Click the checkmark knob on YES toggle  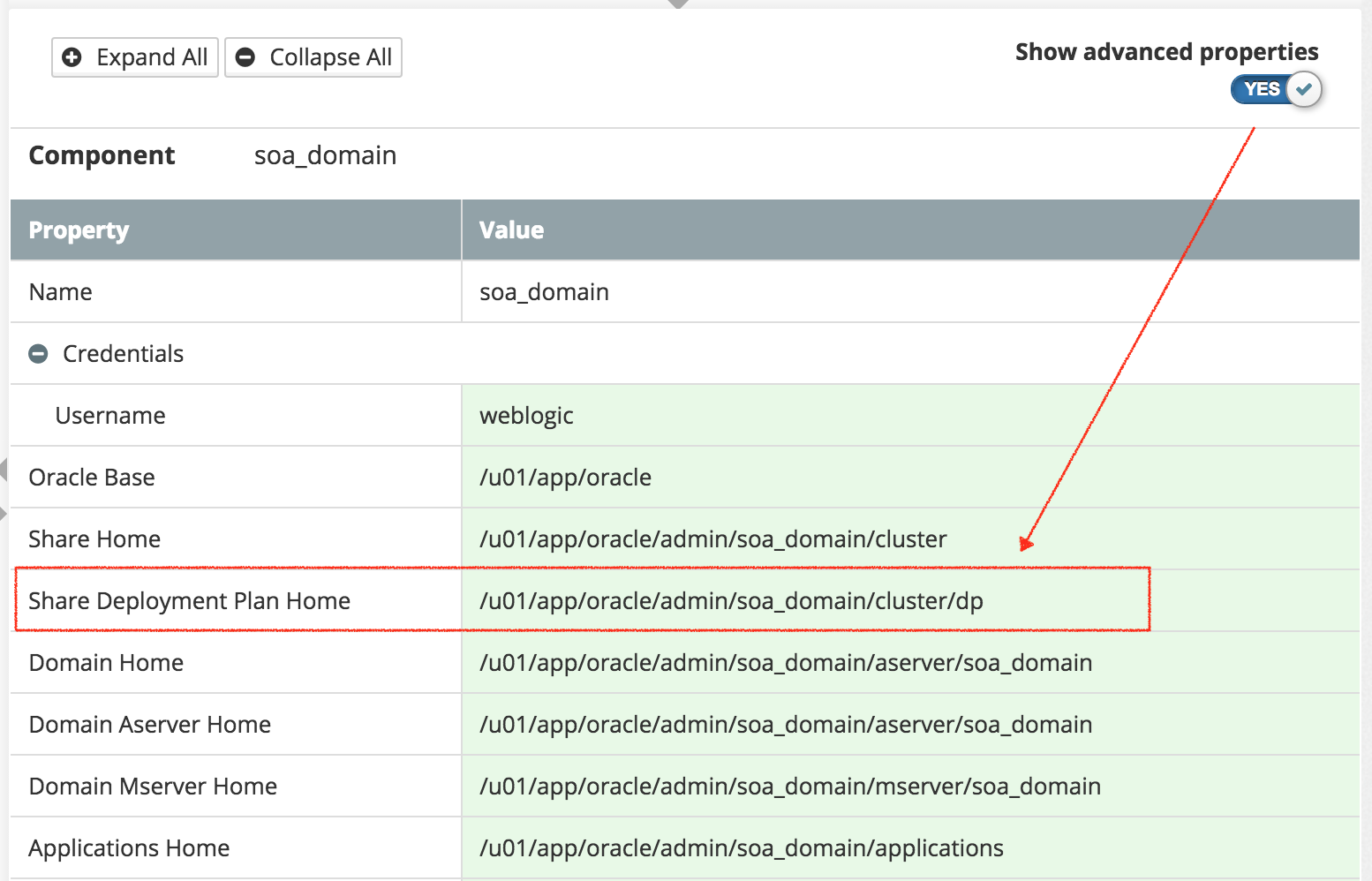point(1304,89)
